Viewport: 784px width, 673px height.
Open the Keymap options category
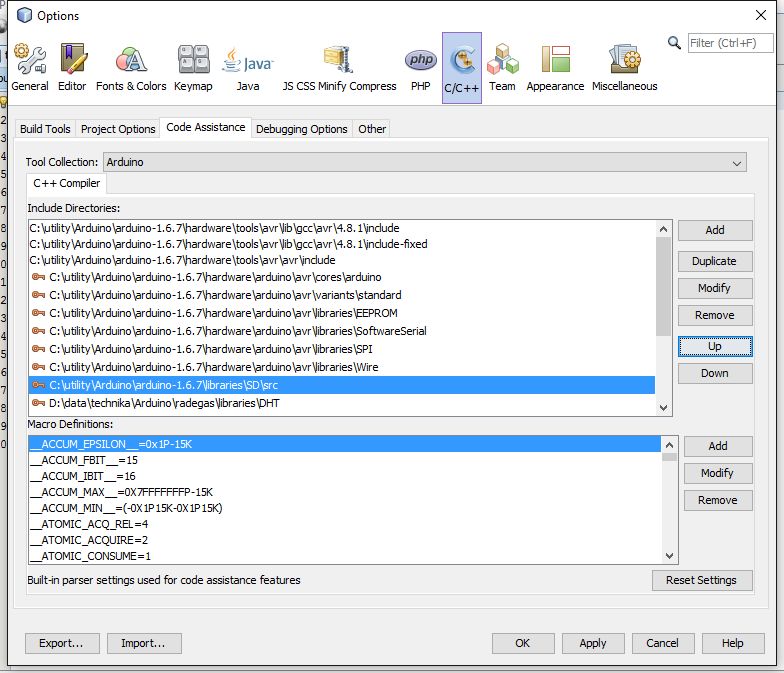pyautogui.click(x=193, y=68)
